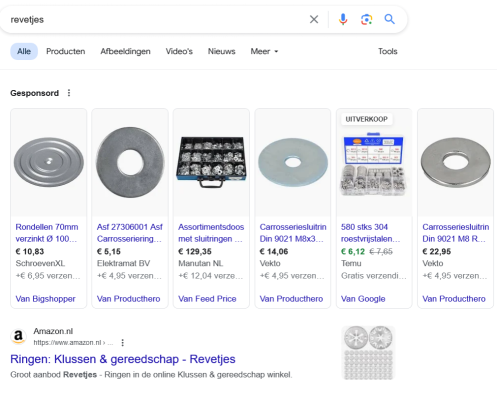Image resolution: width=497 pixels, height=400 pixels.
Task: Open Rondellen 70mm verzinkt link
Action: [x=47, y=233]
